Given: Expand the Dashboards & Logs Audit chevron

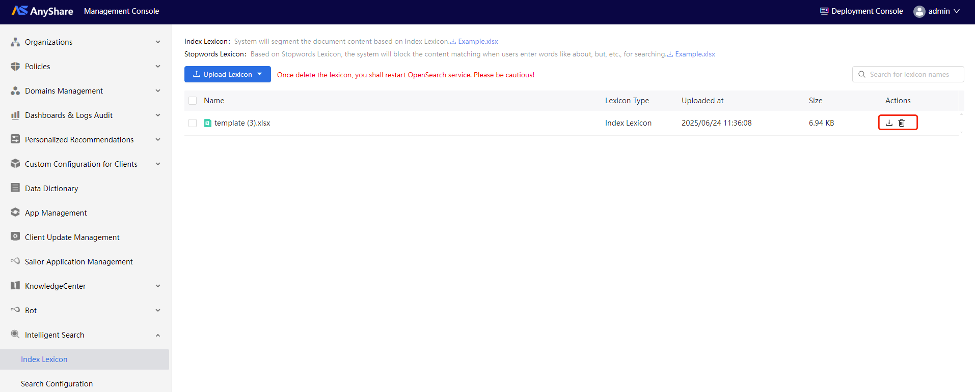Looking at the screenshot, I should [158, 115].
